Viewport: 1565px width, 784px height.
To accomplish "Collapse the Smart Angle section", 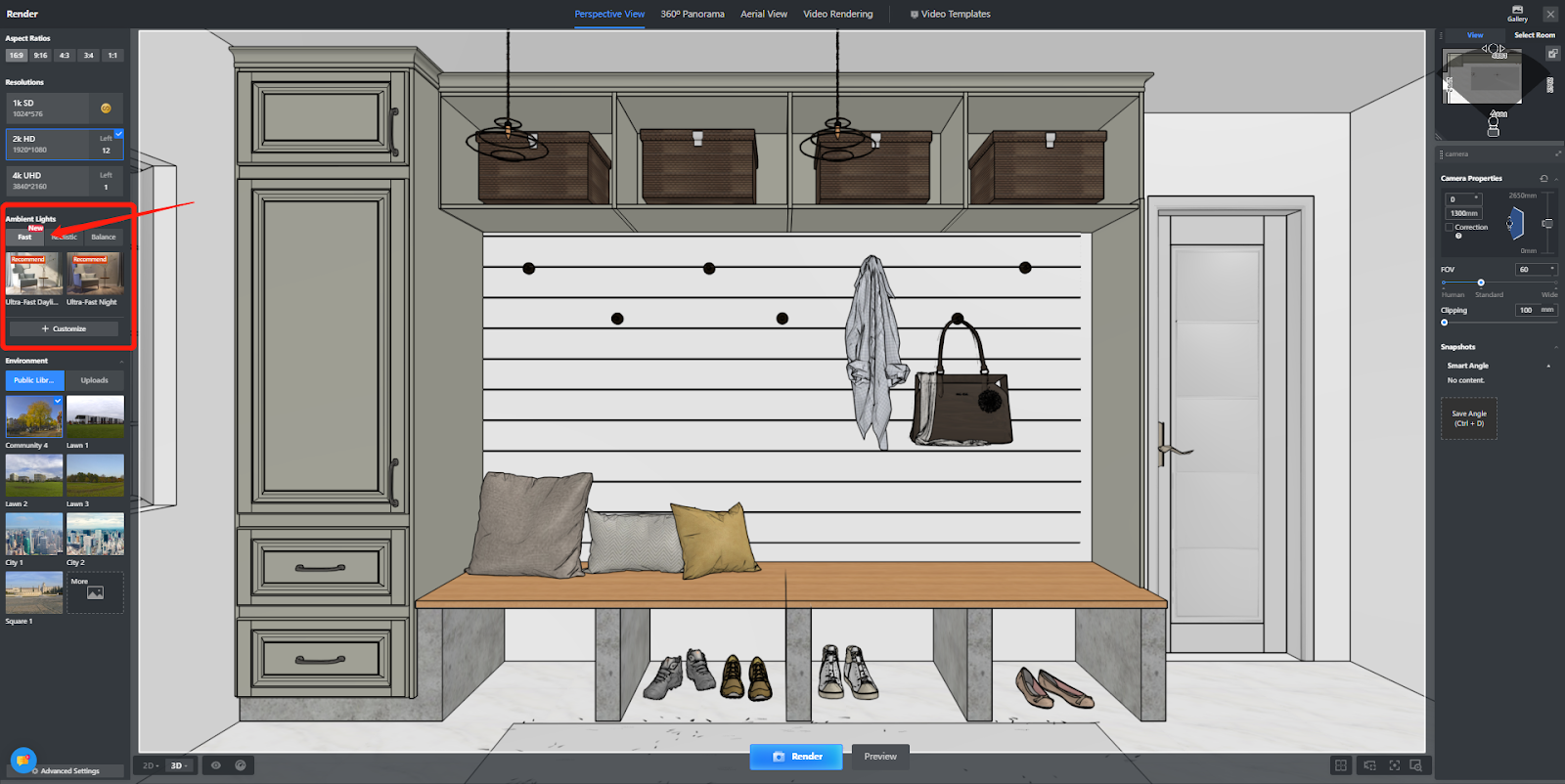I will (x=1548, y=366).
